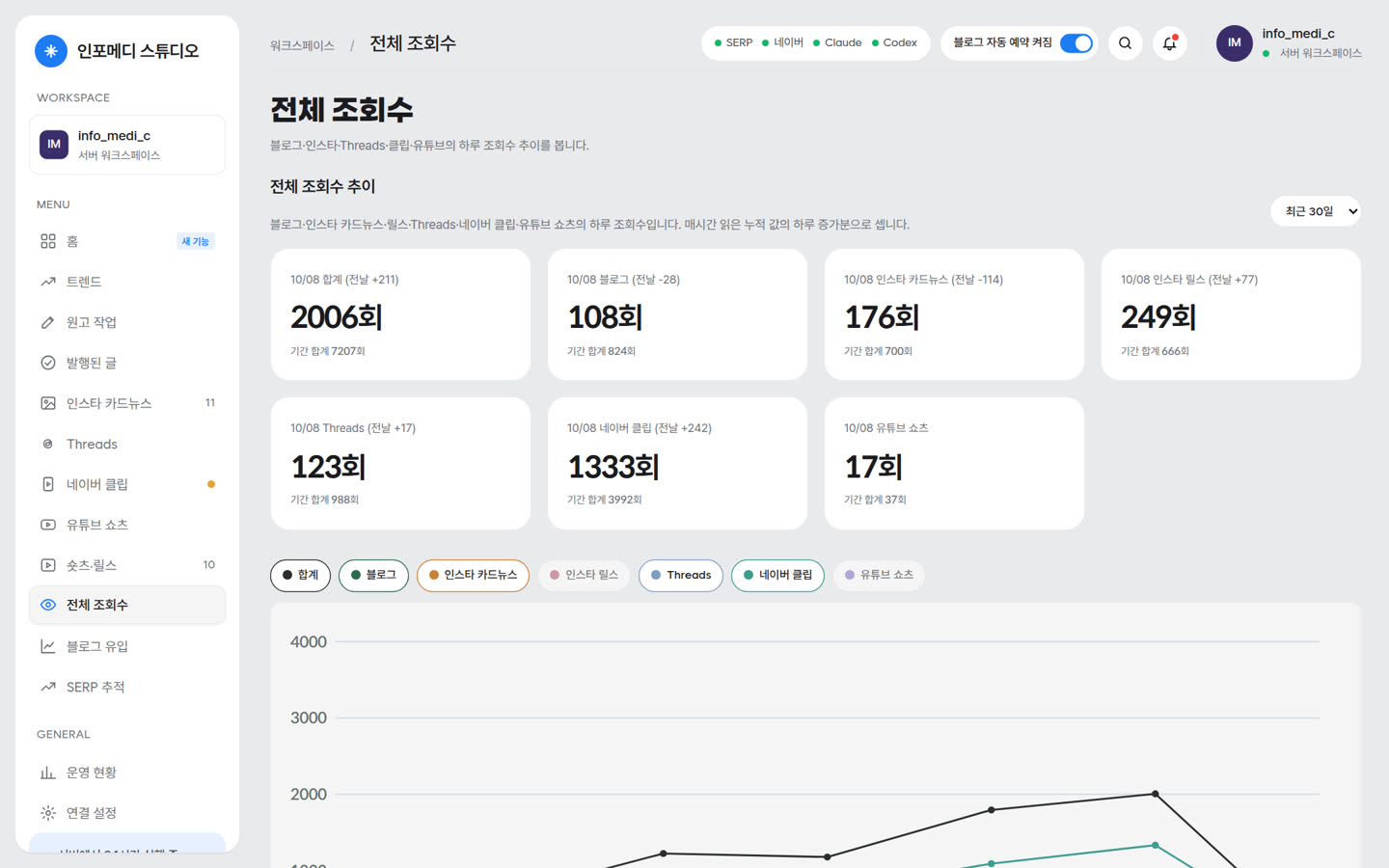The height and width of the screenshot is (868, 1389).
Task: Click the 10/08 Threads 123회 card
Action: (400, 463)
